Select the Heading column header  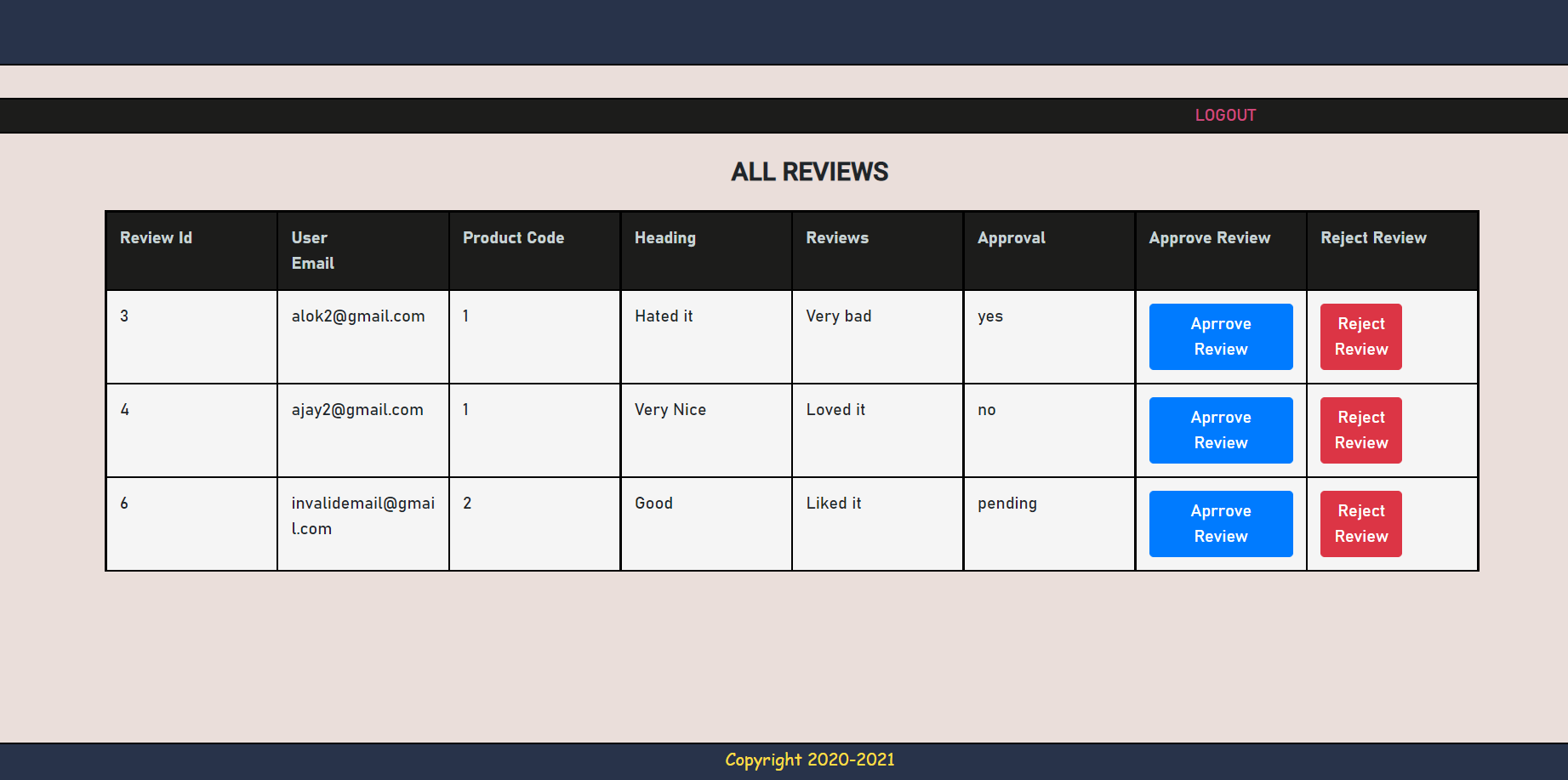pos(707,251)
